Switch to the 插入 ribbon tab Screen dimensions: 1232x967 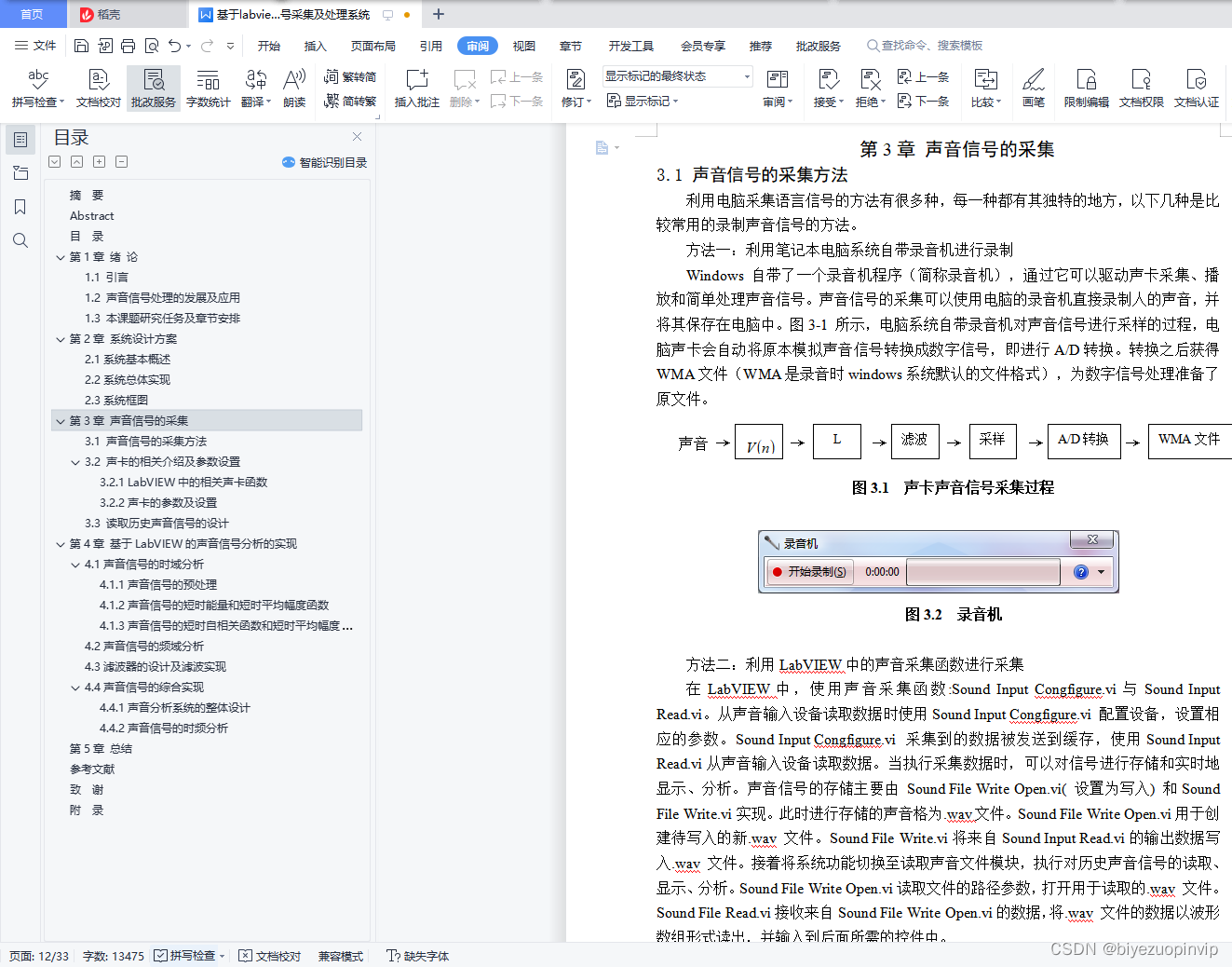coord(316,46)
